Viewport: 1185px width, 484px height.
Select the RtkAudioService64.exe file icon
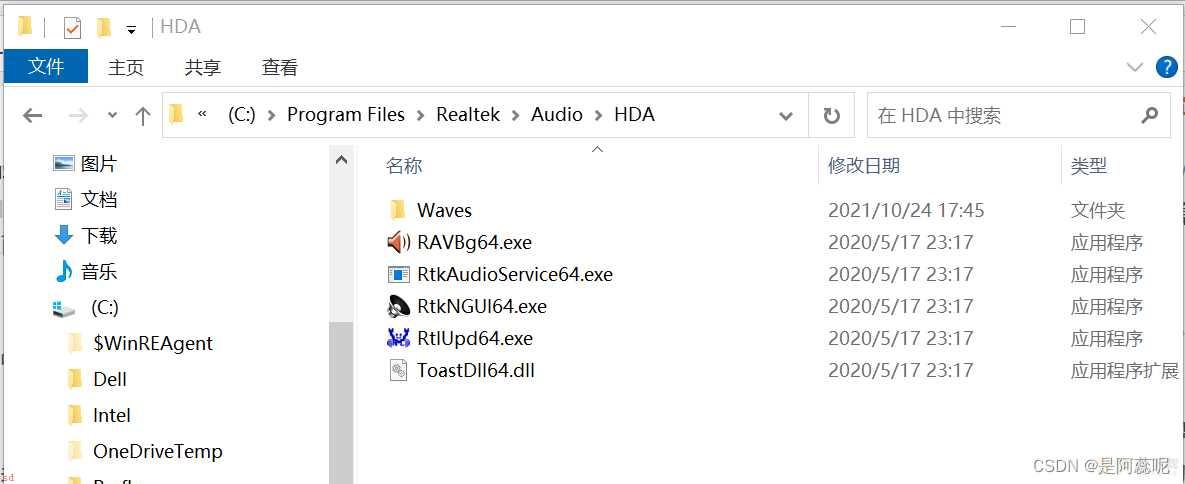pyautogui.click(x=398, y=275)
